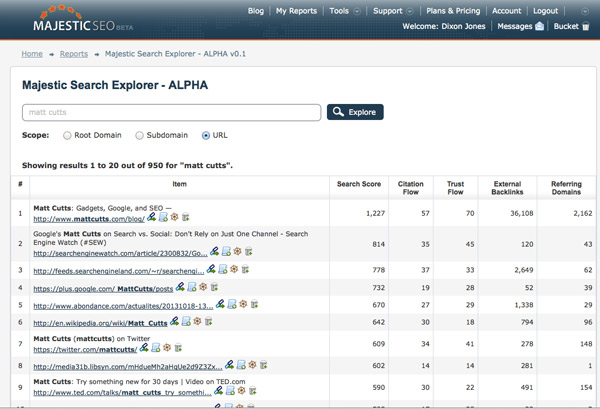Image resolution: width=600 pixels, height=409 pixels.
Task: Click the create-report document icon for mattcutts.com/blog
Action: click(x=163, y=217)
